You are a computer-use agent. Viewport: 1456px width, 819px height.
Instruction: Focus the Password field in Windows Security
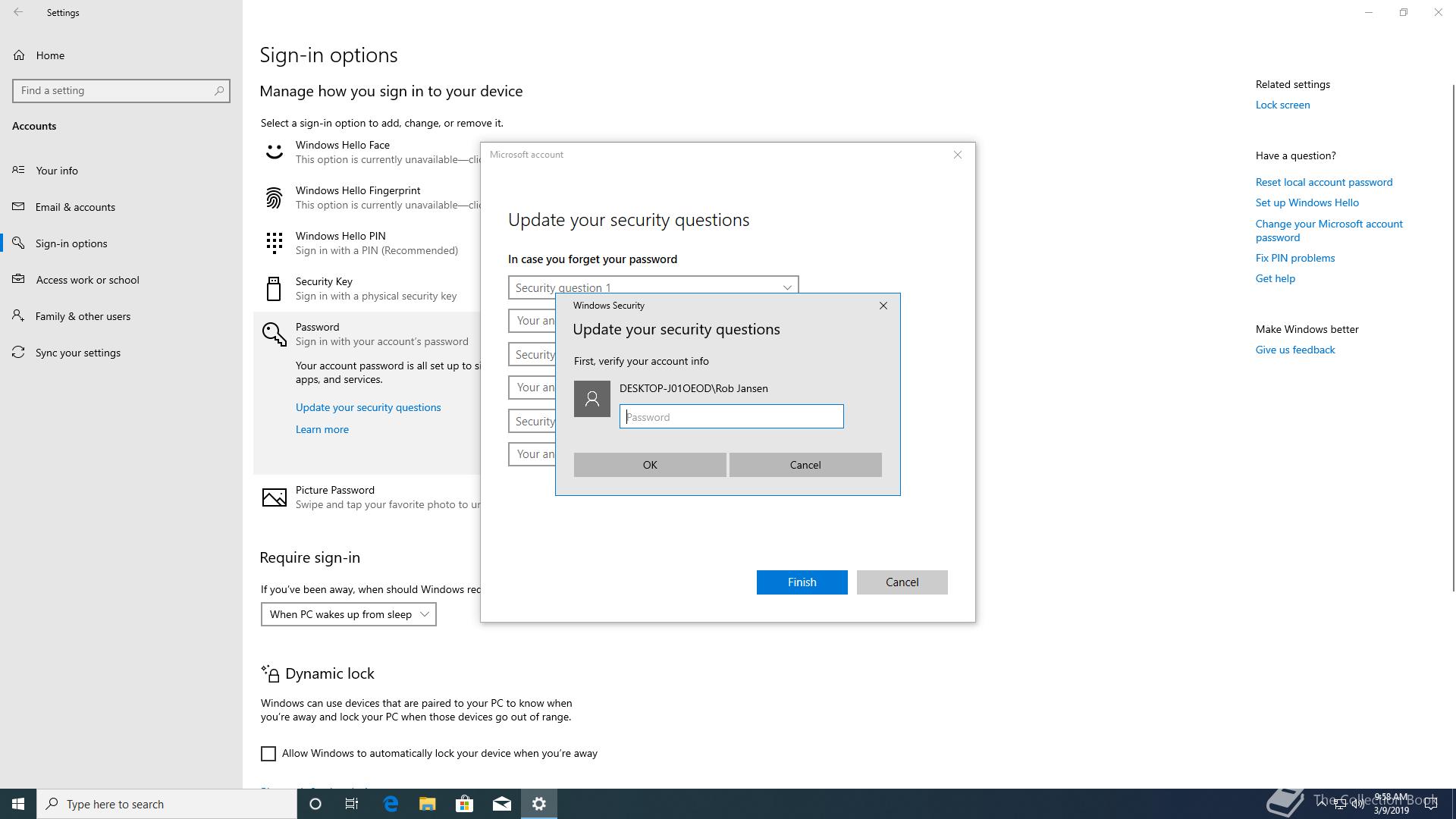point(731,416)
